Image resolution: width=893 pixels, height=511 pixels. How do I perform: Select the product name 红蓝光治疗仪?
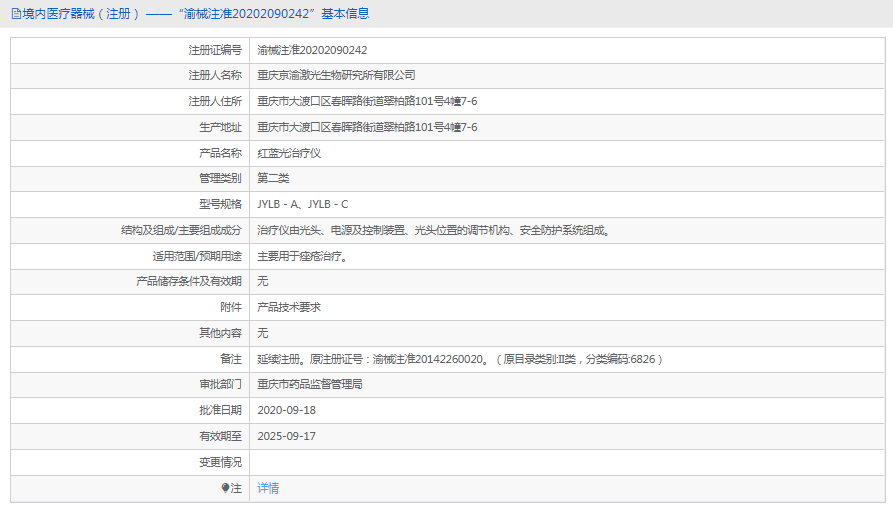289,153
